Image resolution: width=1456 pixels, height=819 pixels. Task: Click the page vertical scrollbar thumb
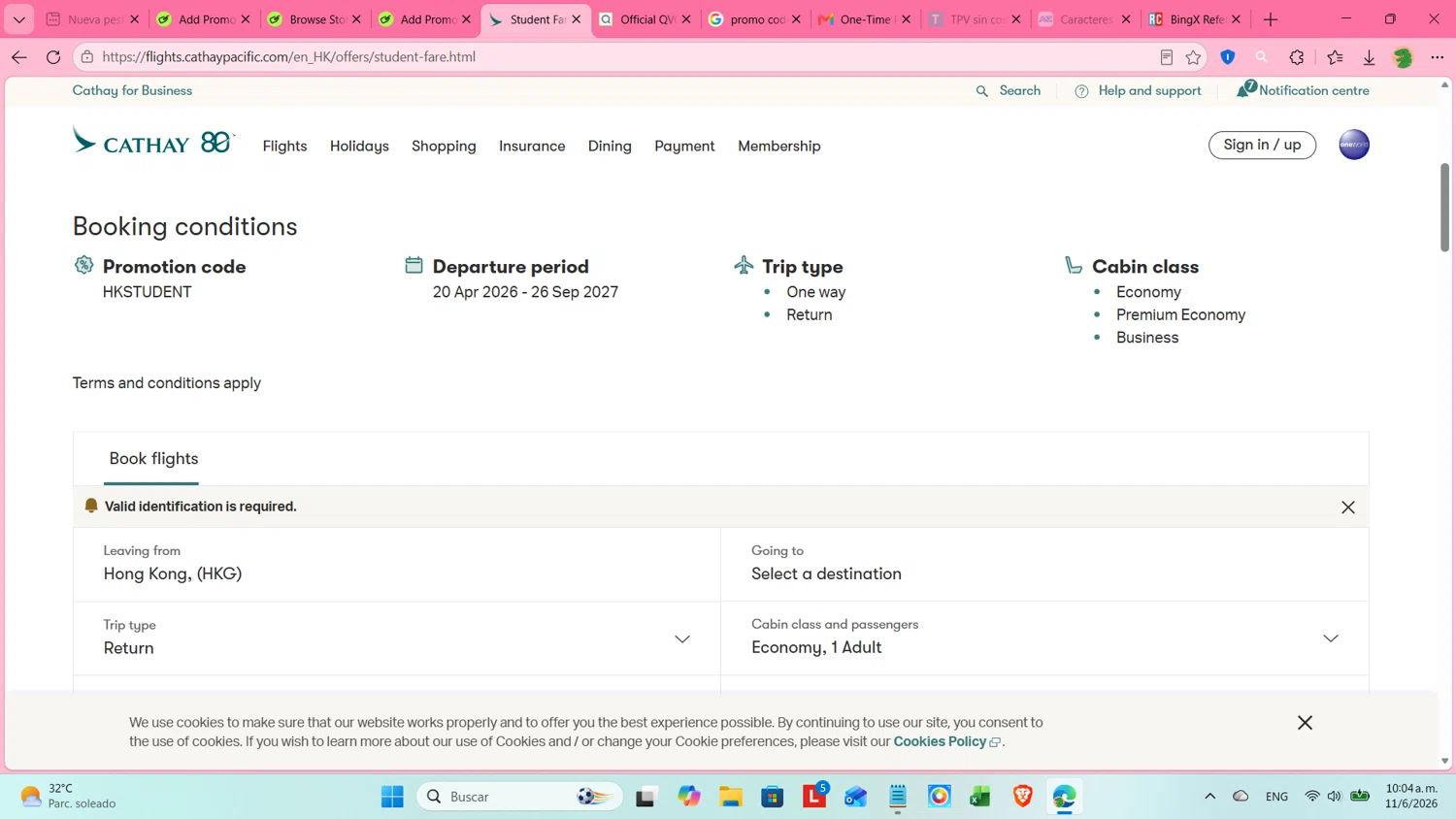tap(1444, 207)
